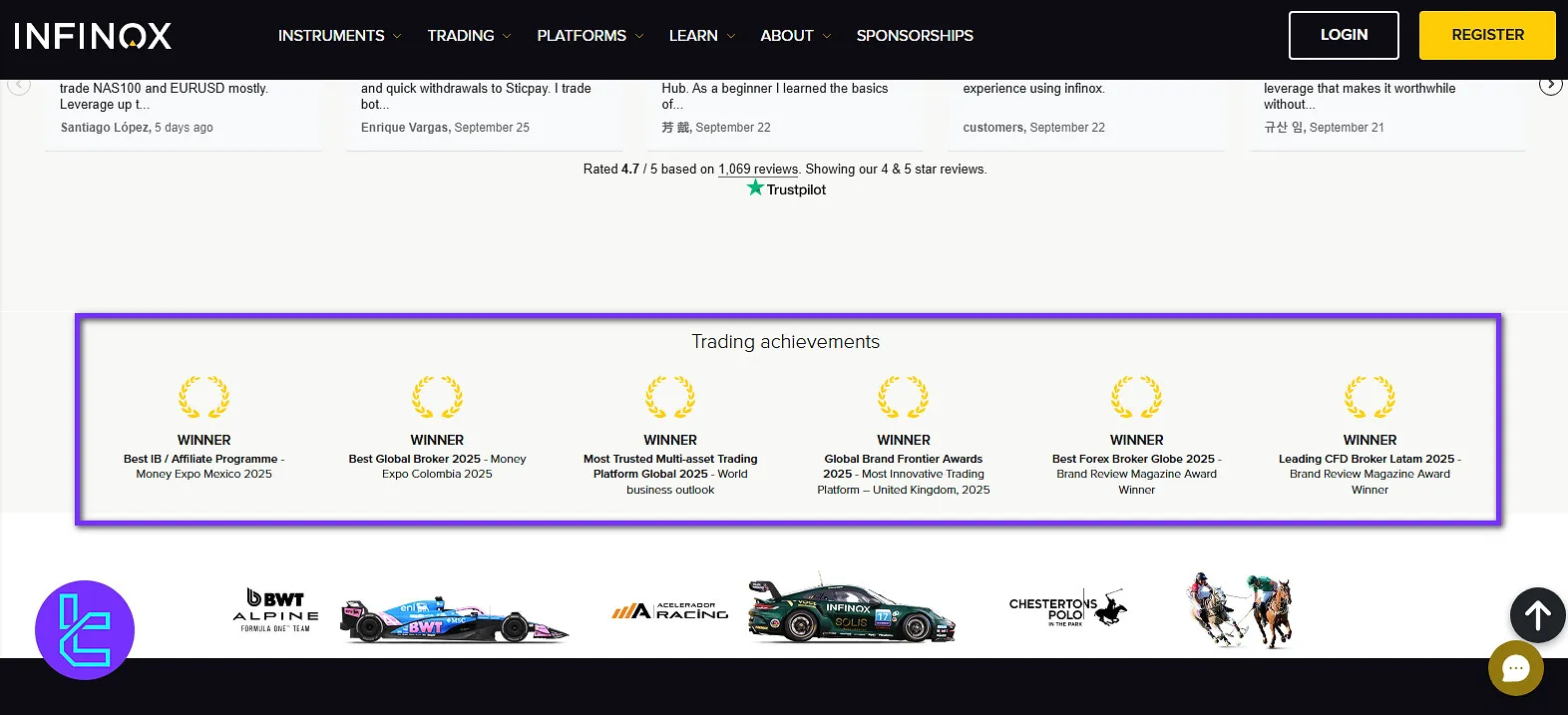The width and height of the screenshot is (1568, 715).
Task: Expand the INSTRUMENTS dropdown chevron
Action: [397, 36]
